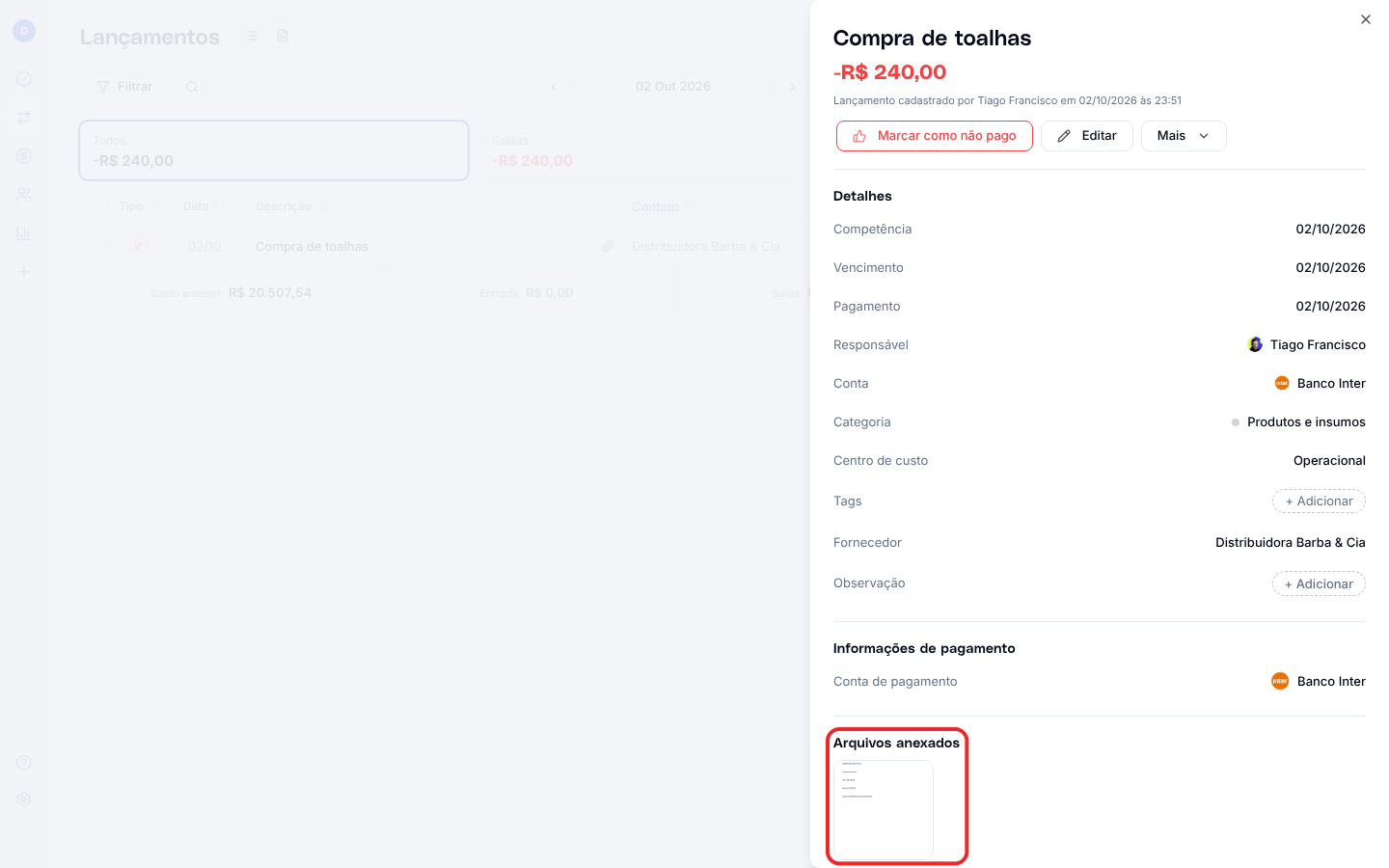Open the help question mark icon
The image size is (1389, 868).
24,763
